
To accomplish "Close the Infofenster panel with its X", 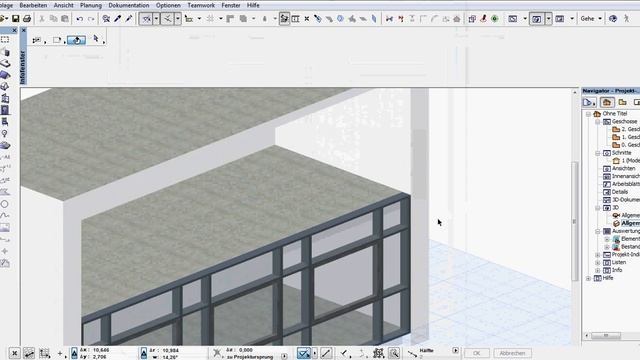I will (x=23, y=30).
